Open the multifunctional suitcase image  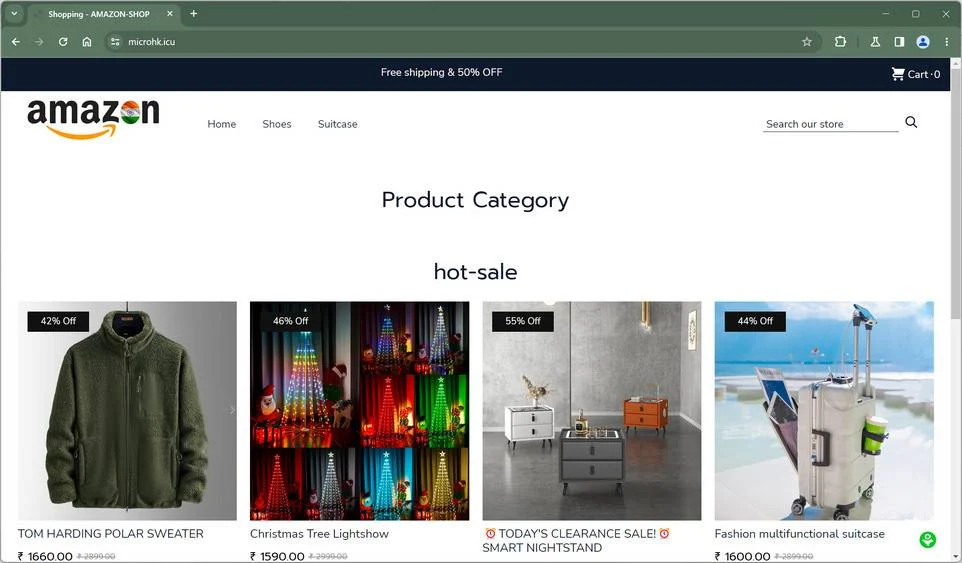824,410
